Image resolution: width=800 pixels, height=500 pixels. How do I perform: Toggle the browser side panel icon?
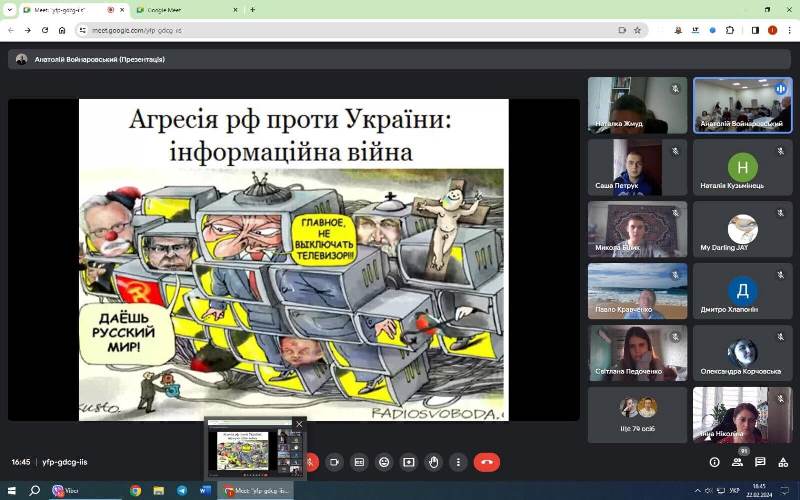[756, 31]
